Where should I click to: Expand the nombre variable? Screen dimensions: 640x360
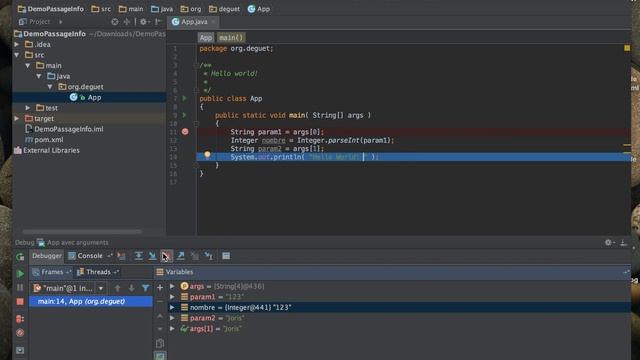(172, 307)
